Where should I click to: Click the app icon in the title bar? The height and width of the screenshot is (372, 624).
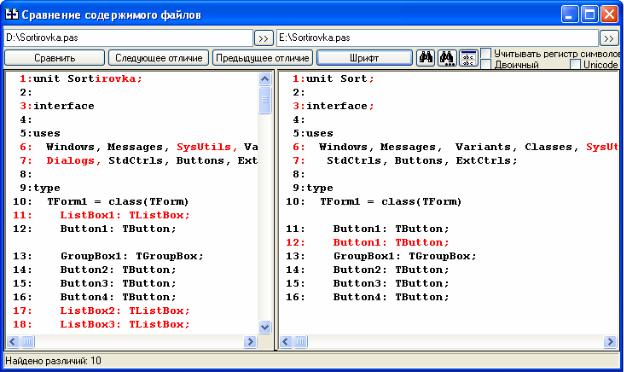tap(12, 14)
